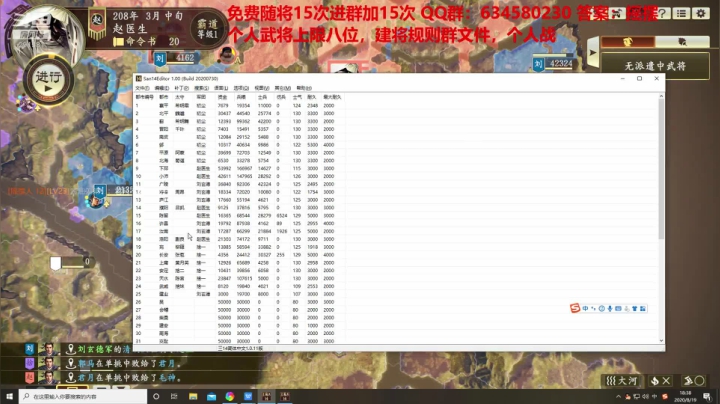
Task: Sort by the 资金 column header
Action: [x=222, y=97]
